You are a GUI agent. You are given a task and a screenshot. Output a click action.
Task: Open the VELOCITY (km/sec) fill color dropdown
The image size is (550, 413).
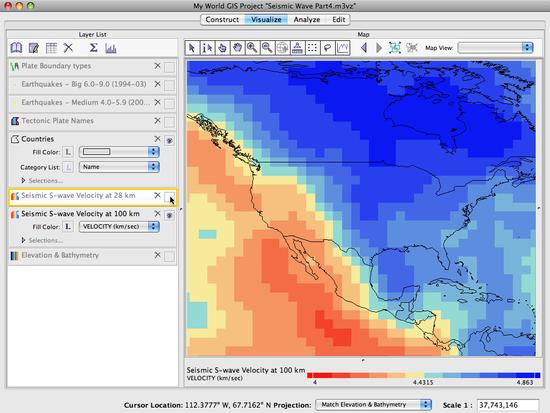[x=119, y=227]
